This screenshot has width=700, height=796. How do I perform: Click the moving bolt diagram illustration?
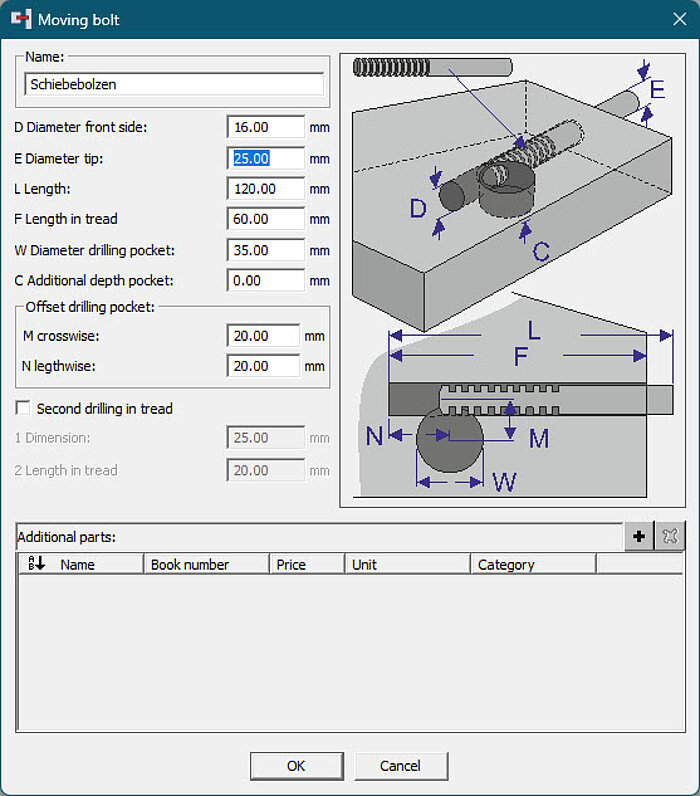pos(512,280)
